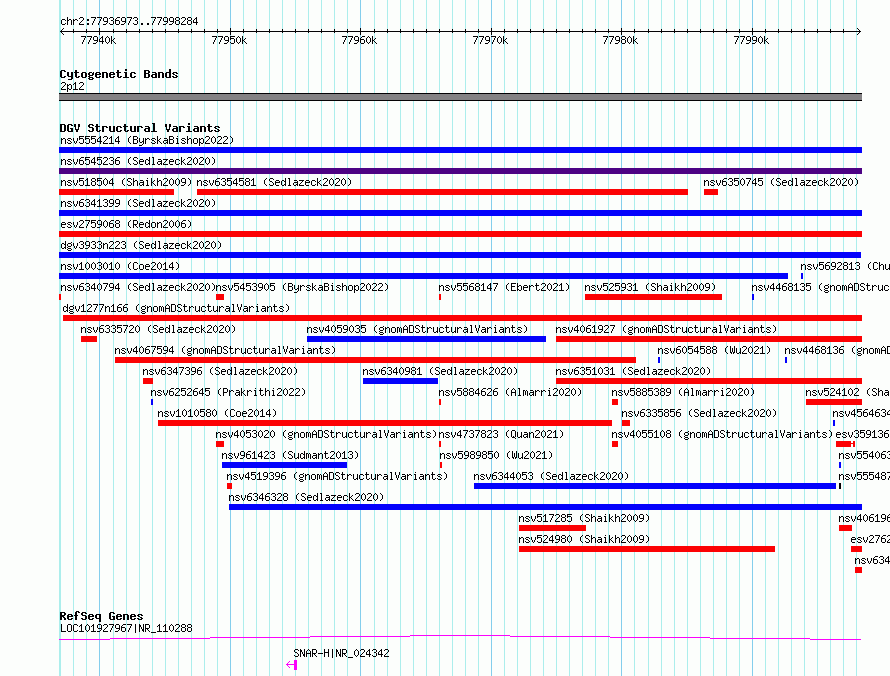
Task: Click nsv4519396 (gnomADStructuralVariants) label
Action: coord(337,476)
